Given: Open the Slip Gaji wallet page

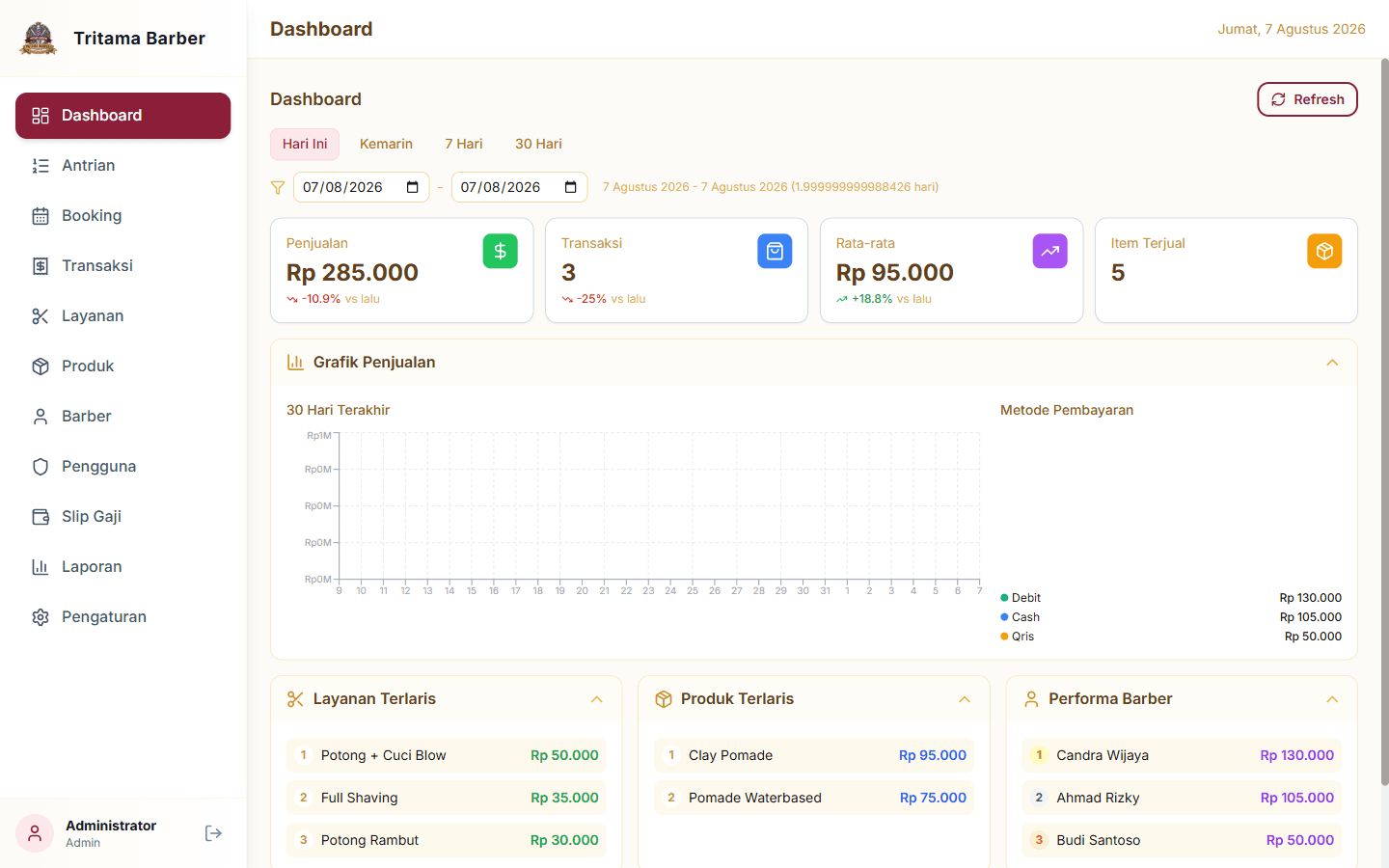Looking at the screenshot, I should pyautogui.click(x=123, y=517).
